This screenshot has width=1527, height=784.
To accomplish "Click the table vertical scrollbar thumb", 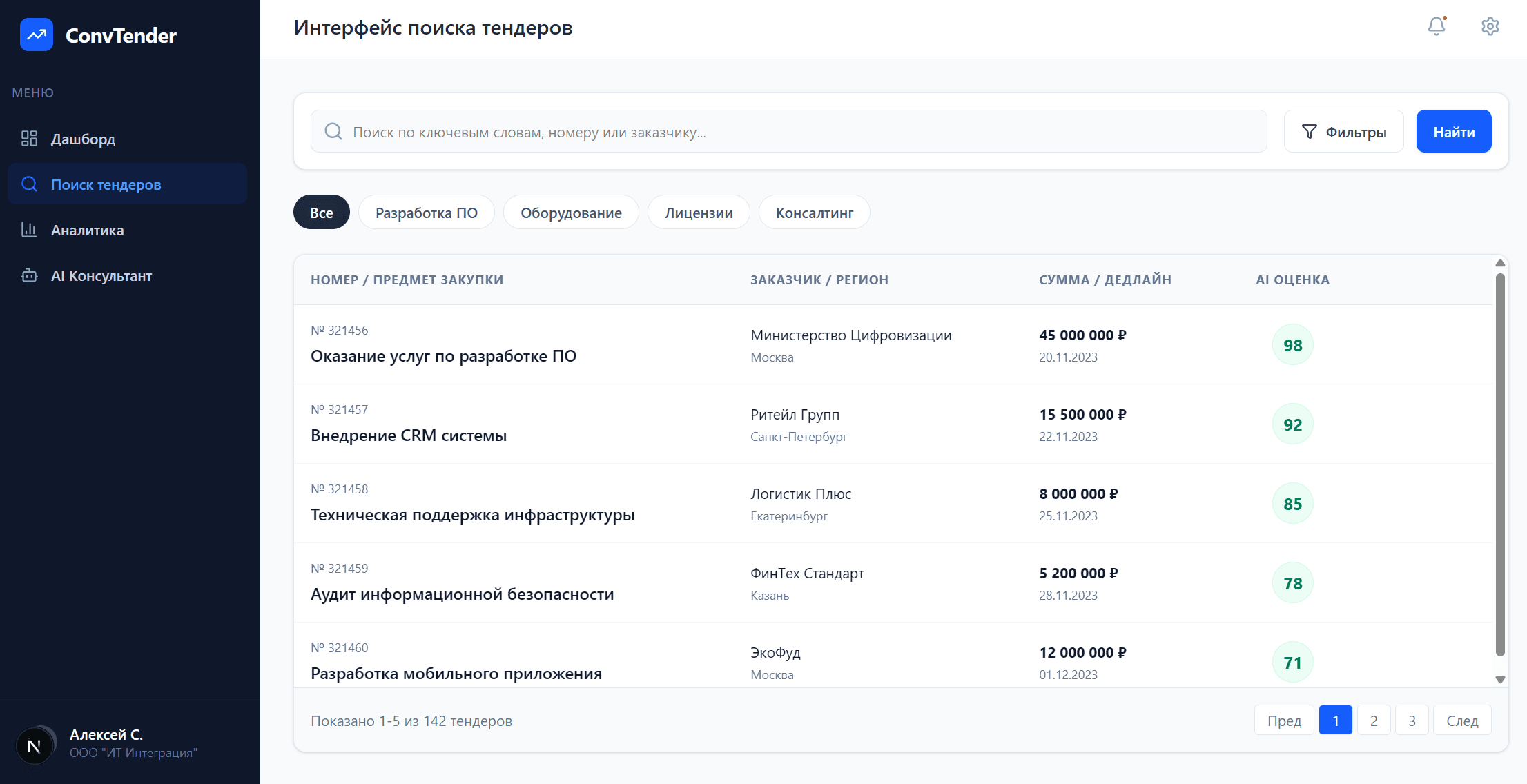I will [1500, 464].
